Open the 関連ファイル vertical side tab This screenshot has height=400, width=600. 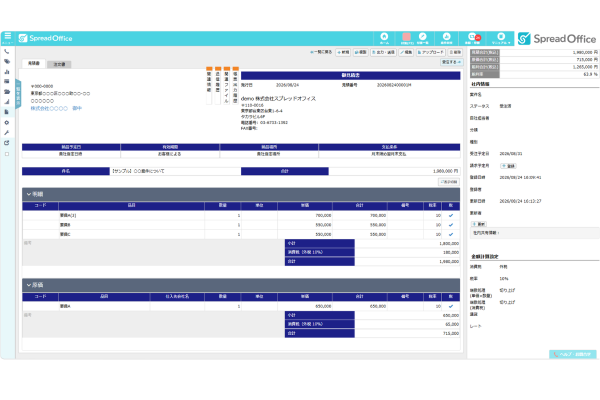tap(227, 85)
